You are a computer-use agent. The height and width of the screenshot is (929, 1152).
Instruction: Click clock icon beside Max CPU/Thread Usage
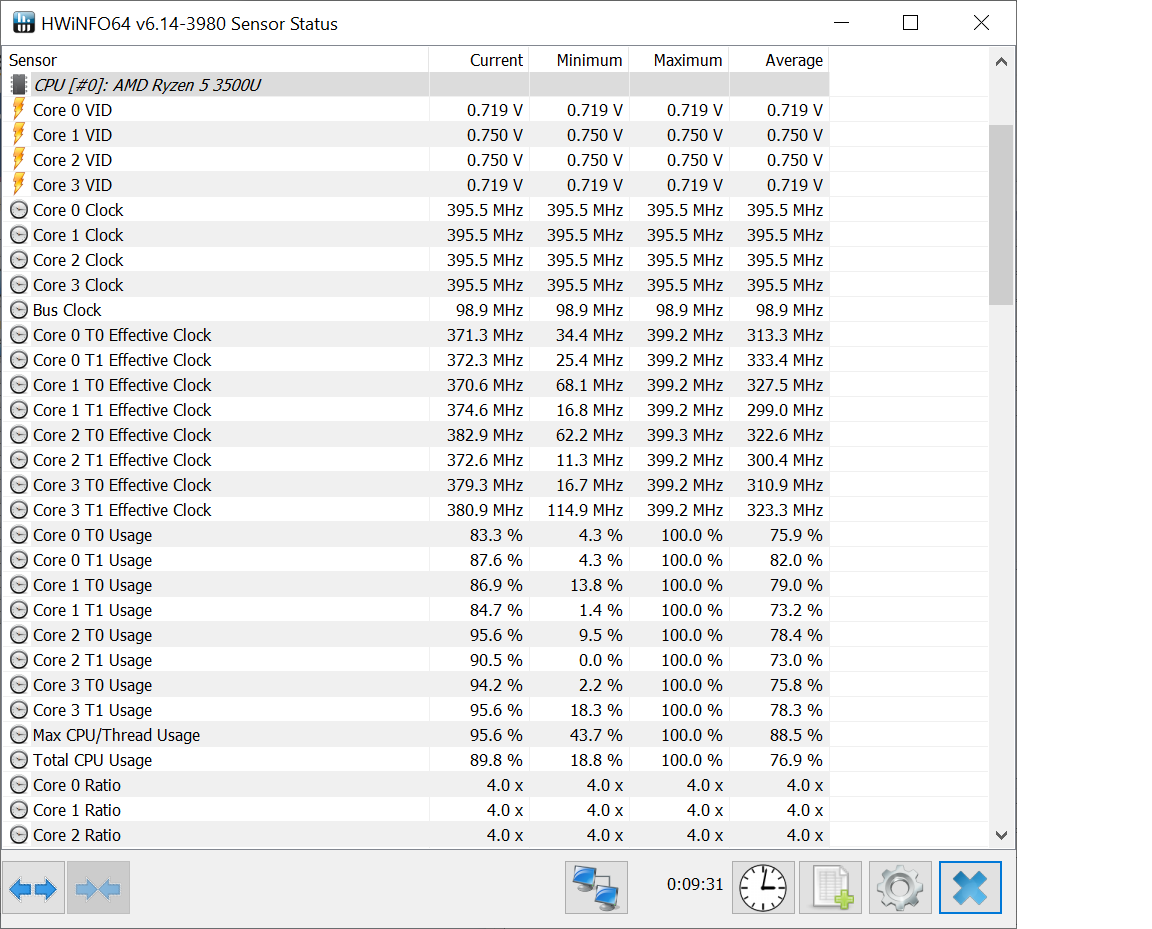(x=19, y=735)
